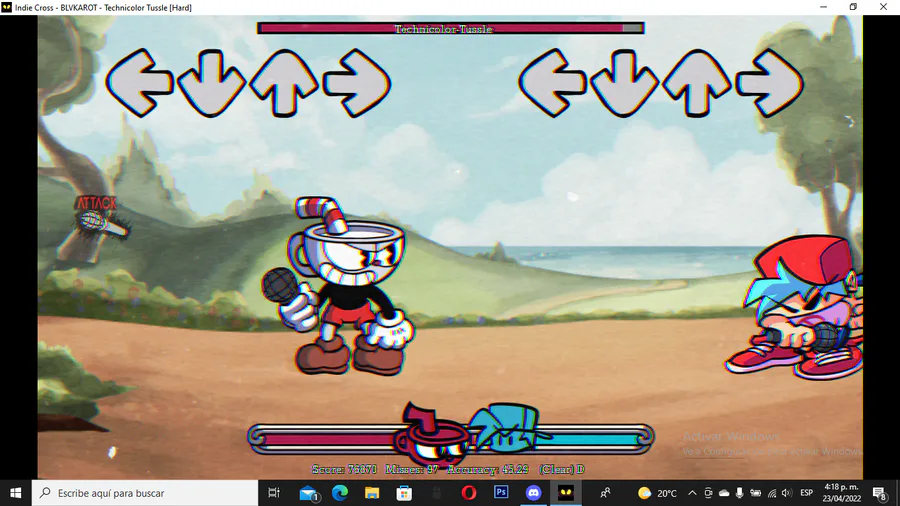This screenshot has width=900, height=506.
Task: Launch Opera browser from the taskbar
Action: point(469,493)
